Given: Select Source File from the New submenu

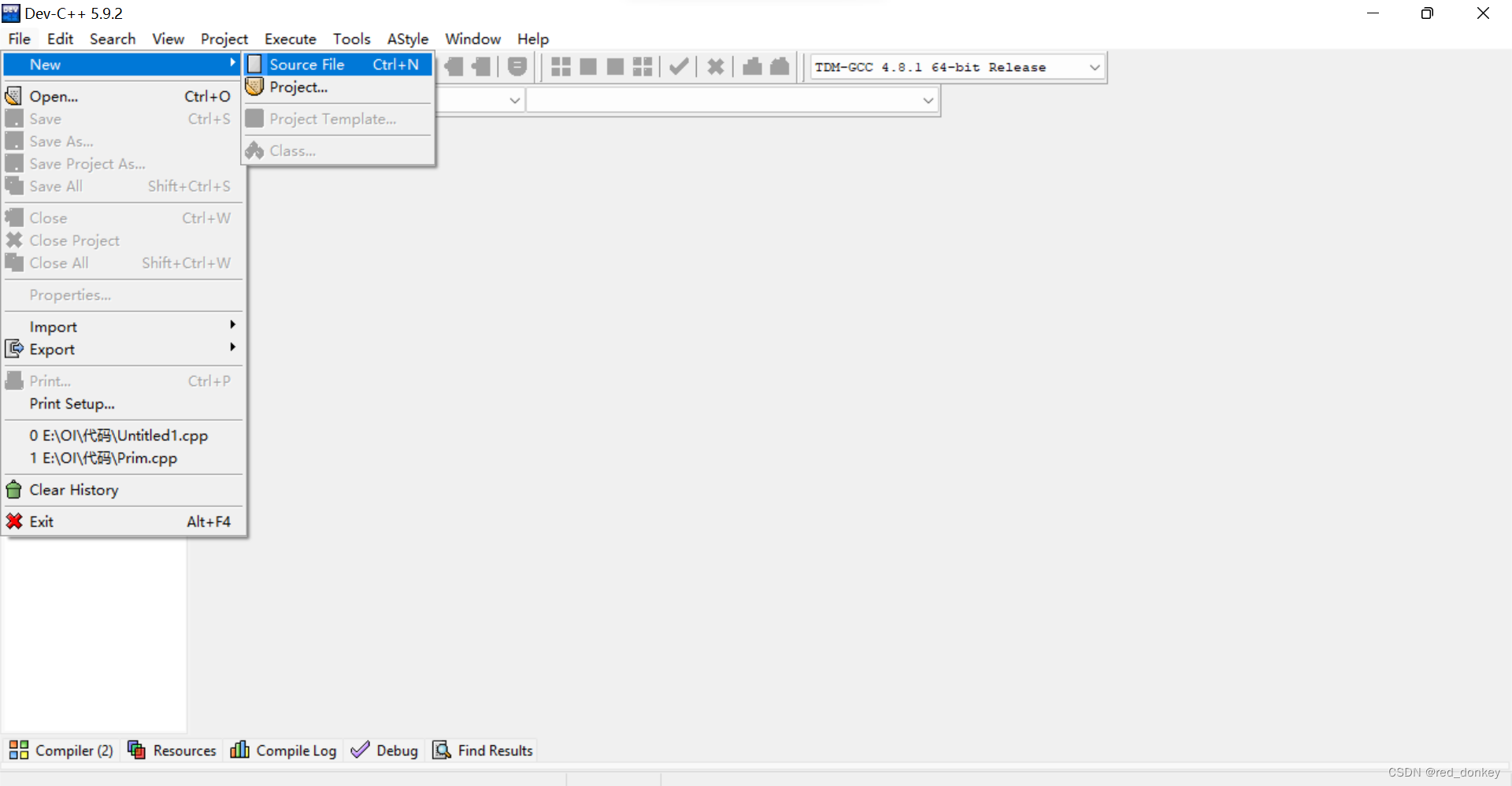Looking at the screenshot, I should click(338, 65).
